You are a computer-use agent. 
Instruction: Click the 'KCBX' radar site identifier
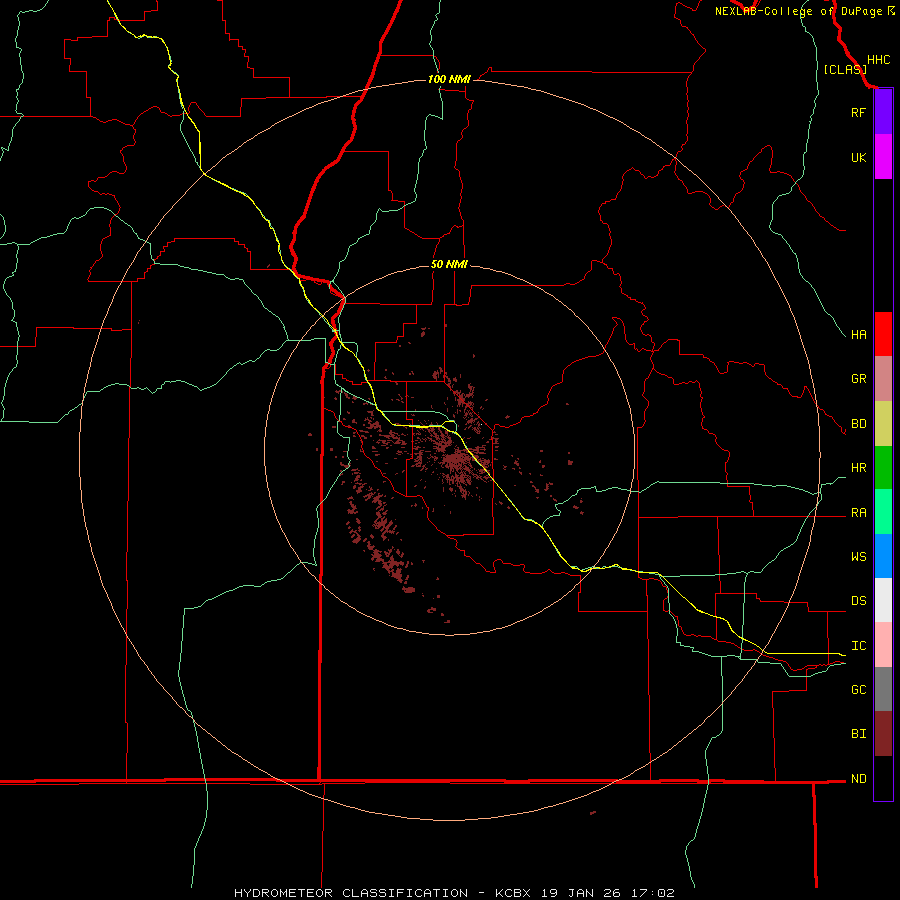(513, 893)
